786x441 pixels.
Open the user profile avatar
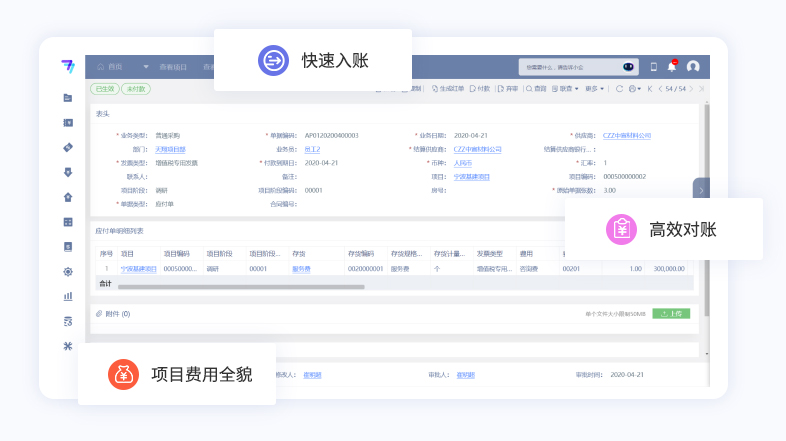pyautogui.click(x=693, y=67)
